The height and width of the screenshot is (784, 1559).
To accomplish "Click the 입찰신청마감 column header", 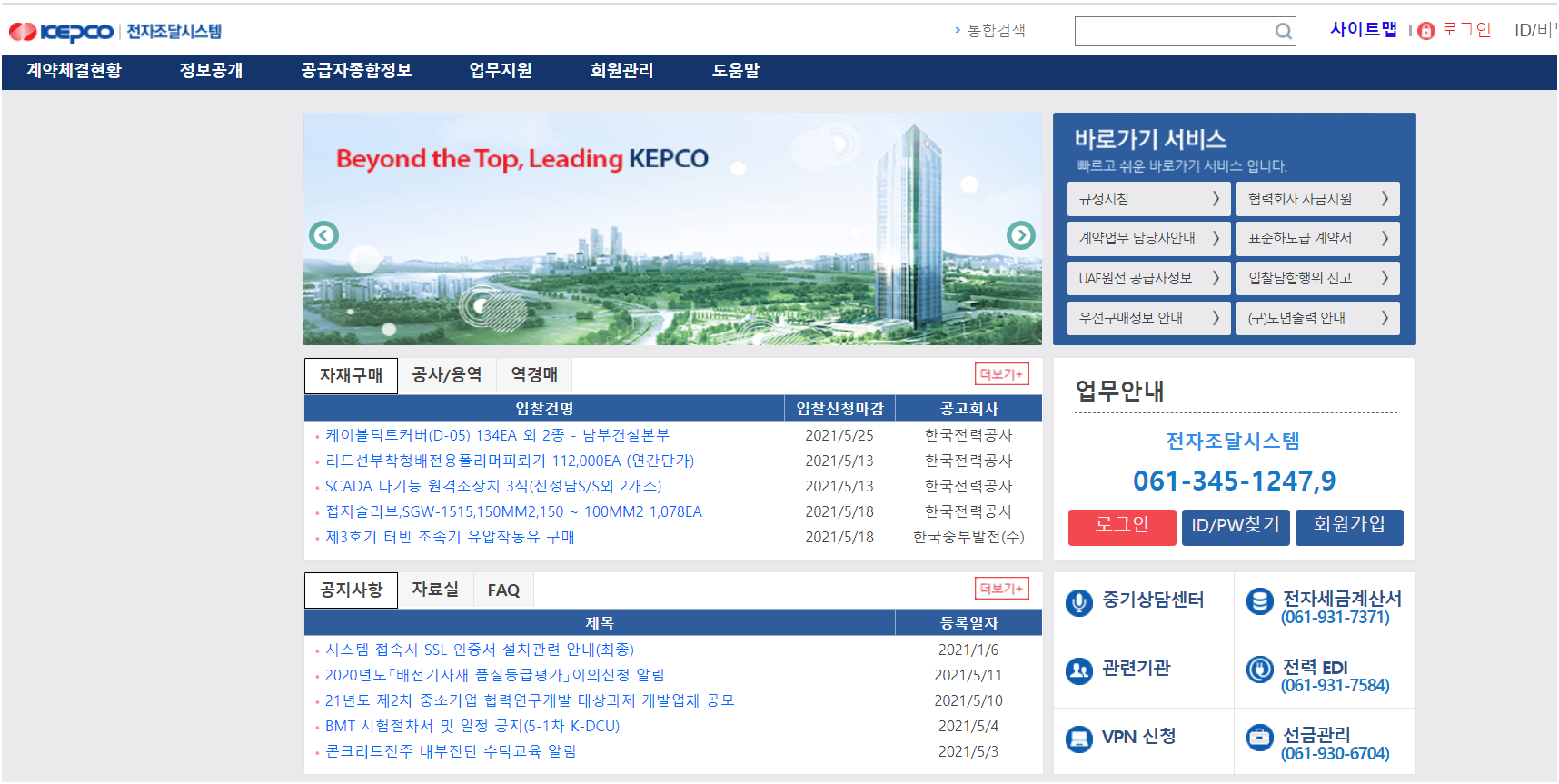I will (x=839, y=409).
